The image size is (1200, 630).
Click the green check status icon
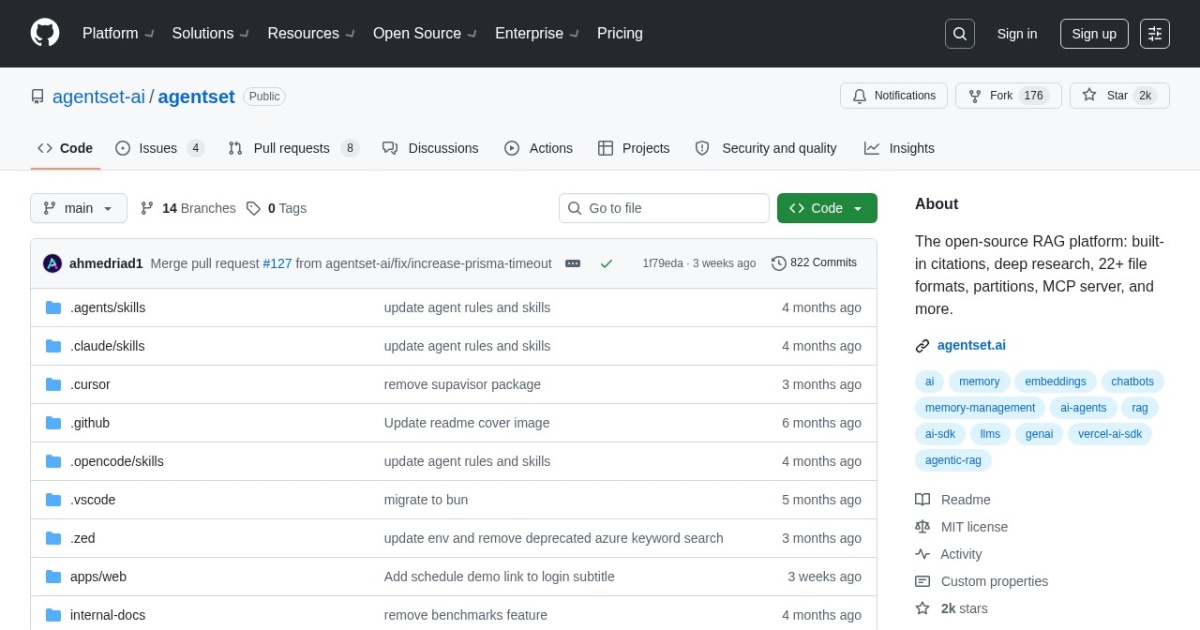[x=606, y=264]
